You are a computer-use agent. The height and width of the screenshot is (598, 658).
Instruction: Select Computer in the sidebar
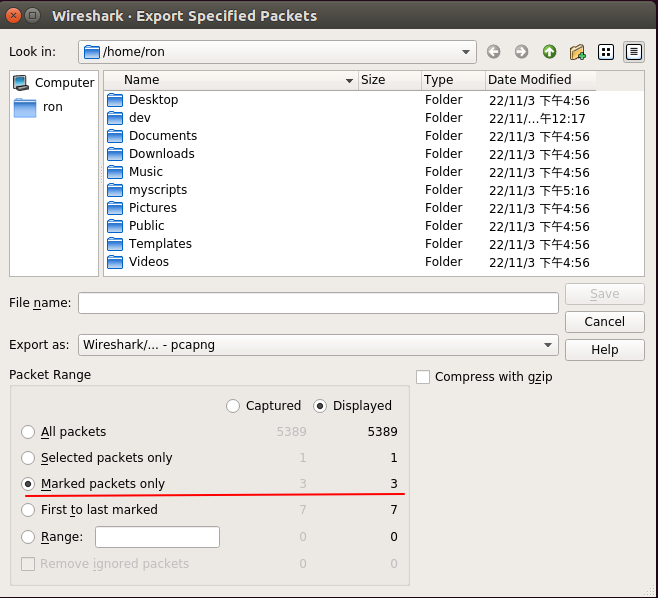pos(54,83)
